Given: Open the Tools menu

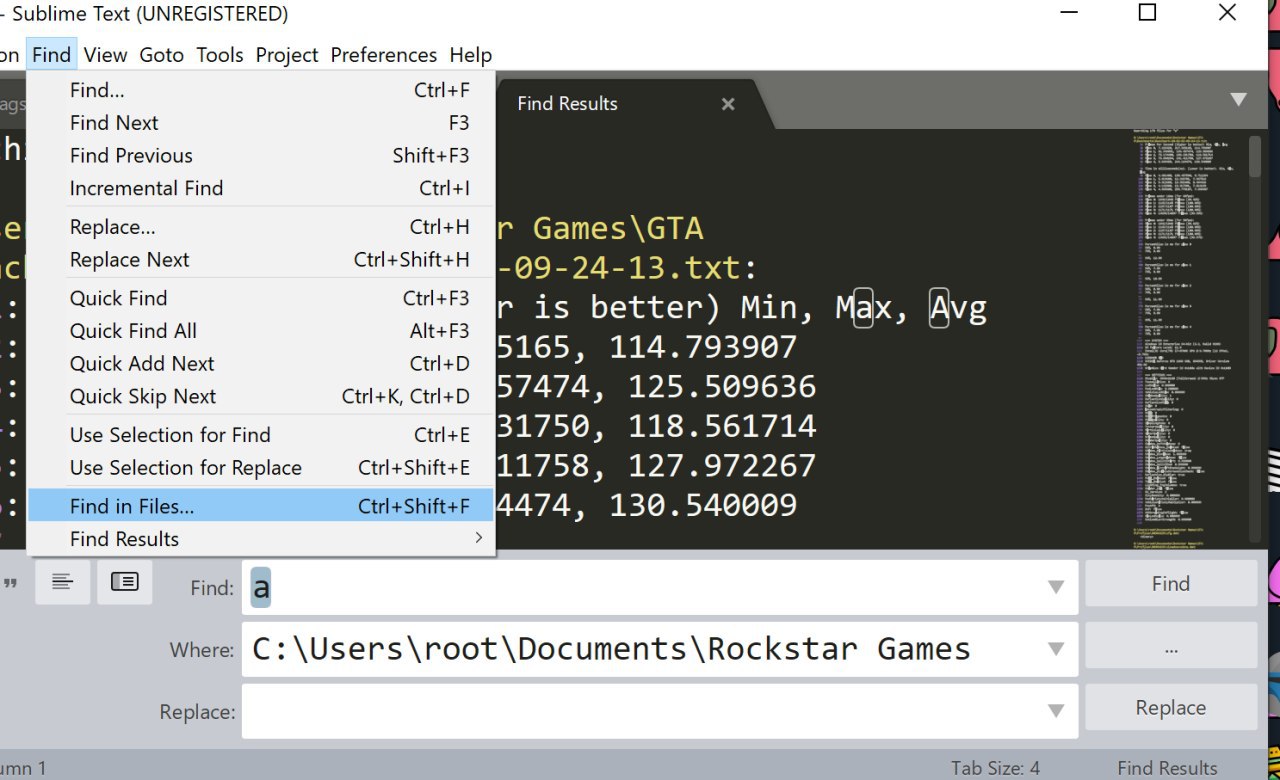Looking at the screenshot, I should [x=219, y=55].
